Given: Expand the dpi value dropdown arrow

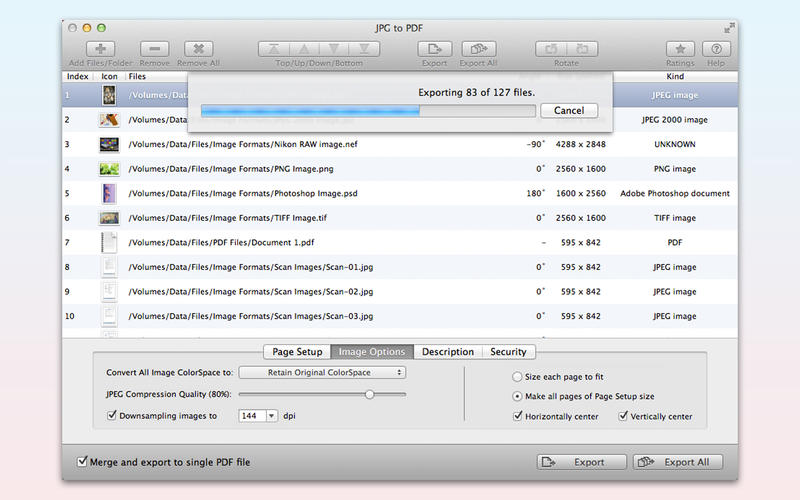Looking at the screenshot, I should [x=271, y=416].
